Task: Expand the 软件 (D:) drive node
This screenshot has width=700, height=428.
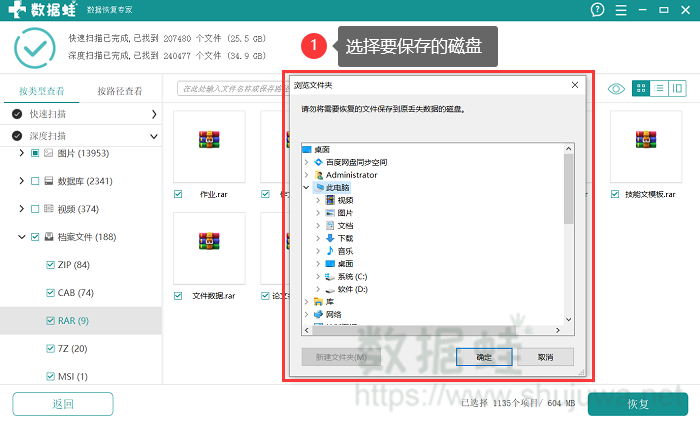Action: point(318,289)
